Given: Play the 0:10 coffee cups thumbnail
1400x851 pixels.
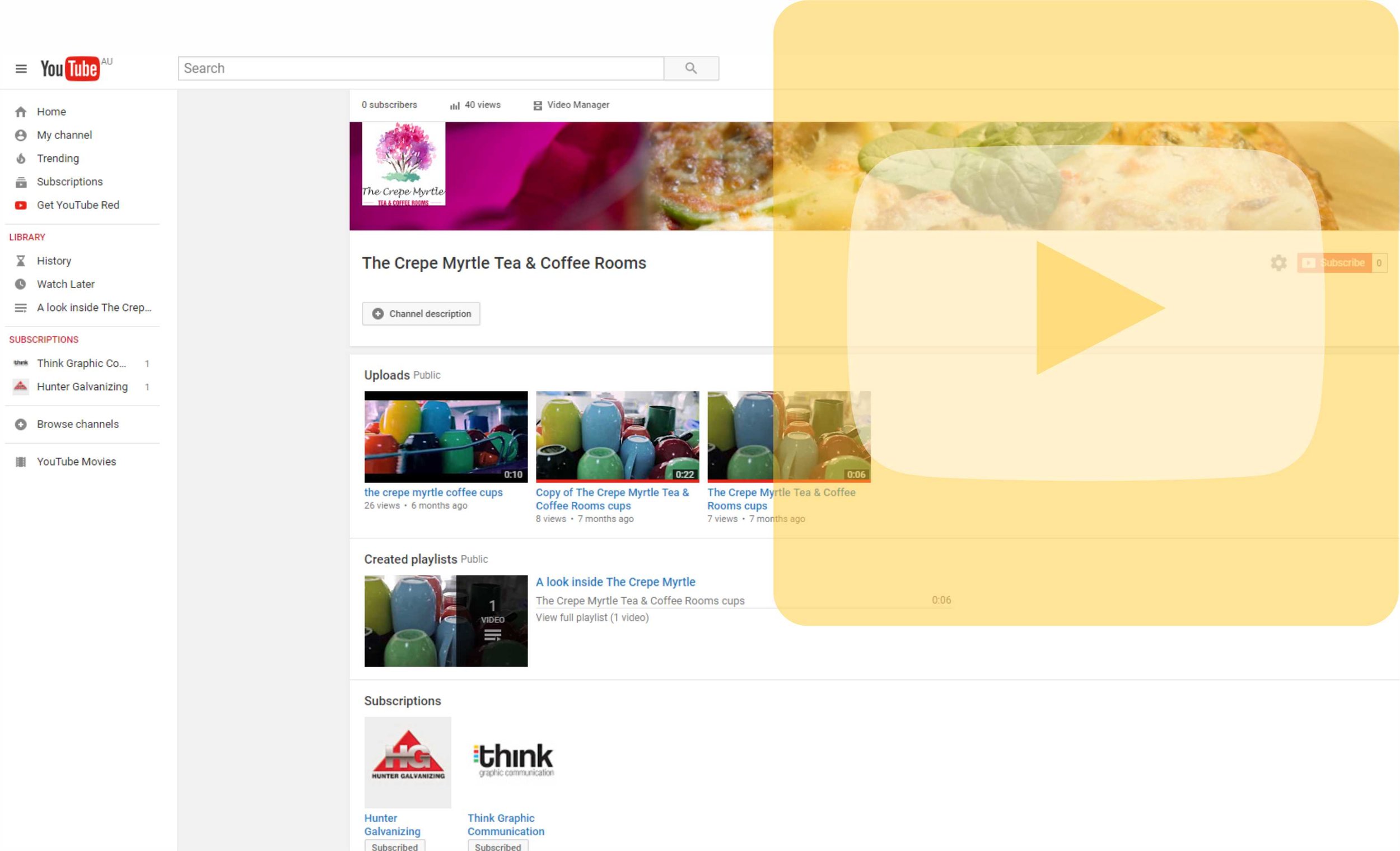Looking at the screenshot, I should (446, 436).
